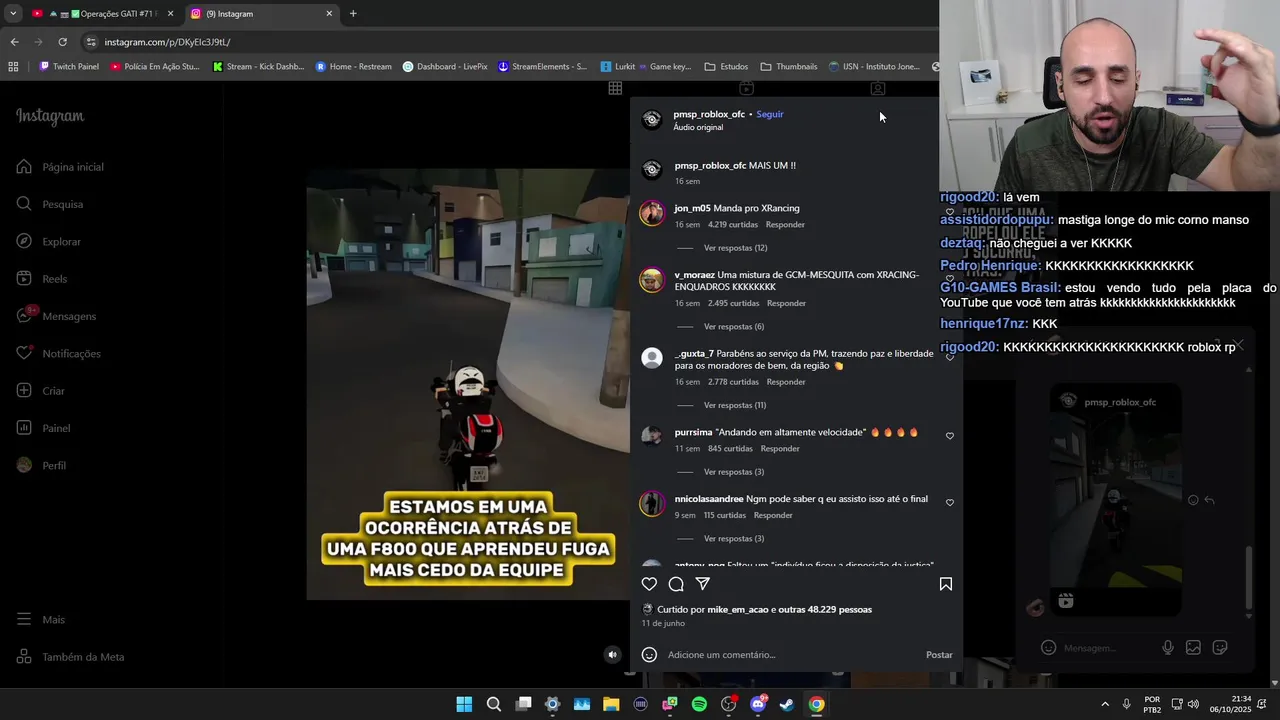1280x720 pixels.
Task: Expand Ver respostas (3) under nnicolasaandree comment
Action: coord(734,539)
